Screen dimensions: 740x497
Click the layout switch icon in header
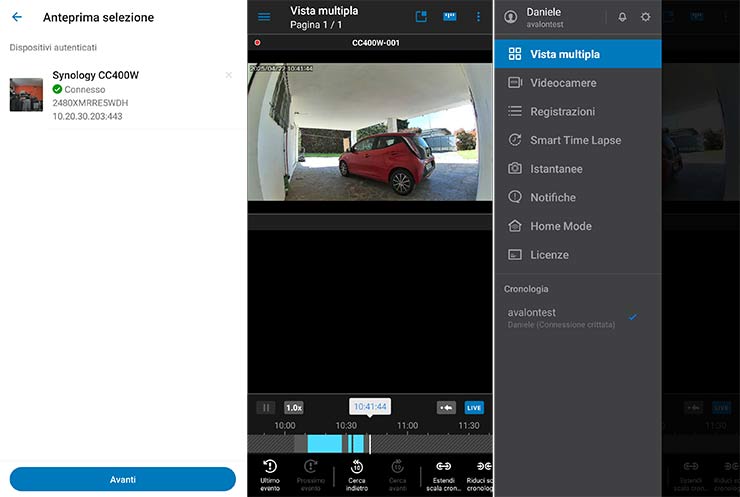point(421,17)
